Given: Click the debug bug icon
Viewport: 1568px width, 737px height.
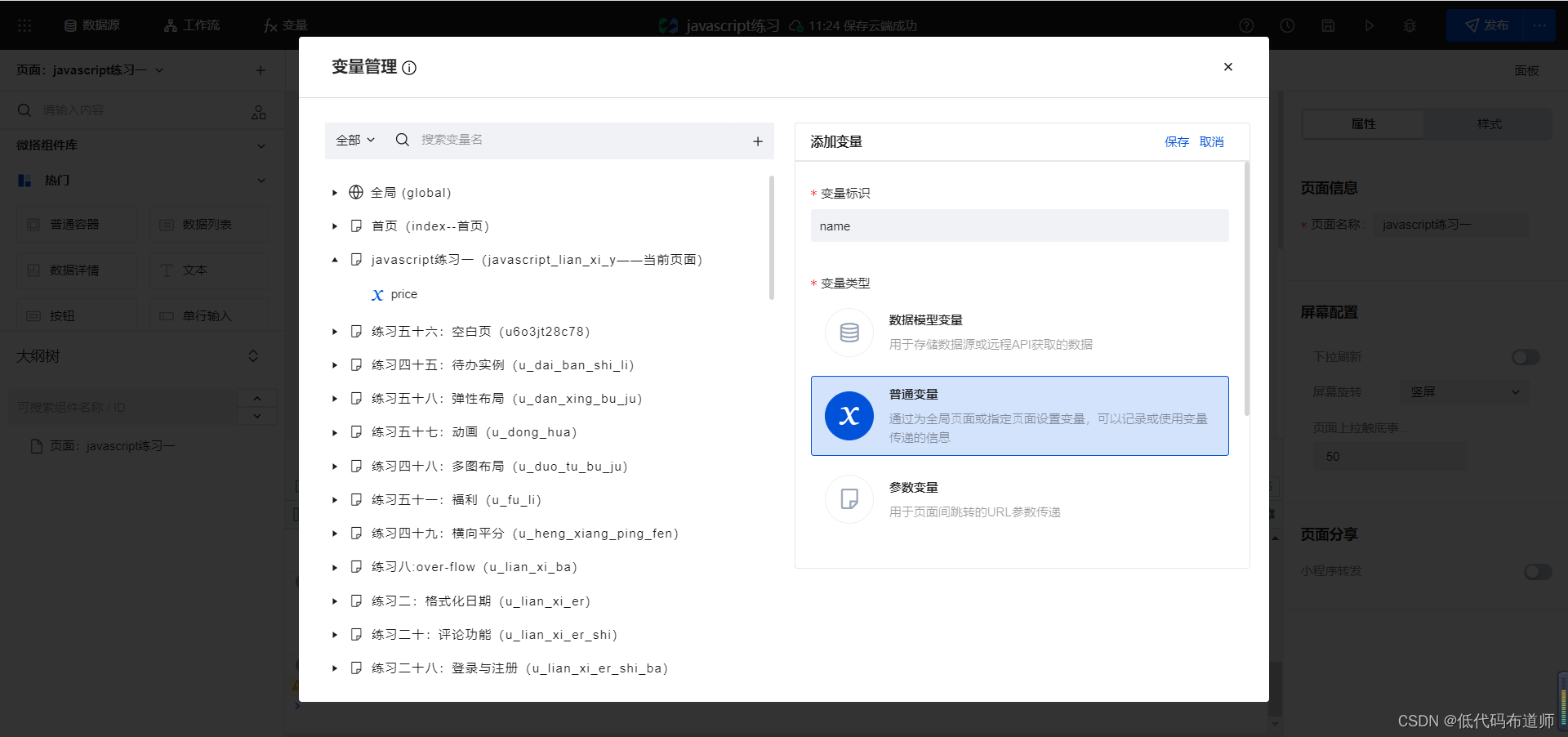Looking at the screenshot, I should [x=1410, y=25].
